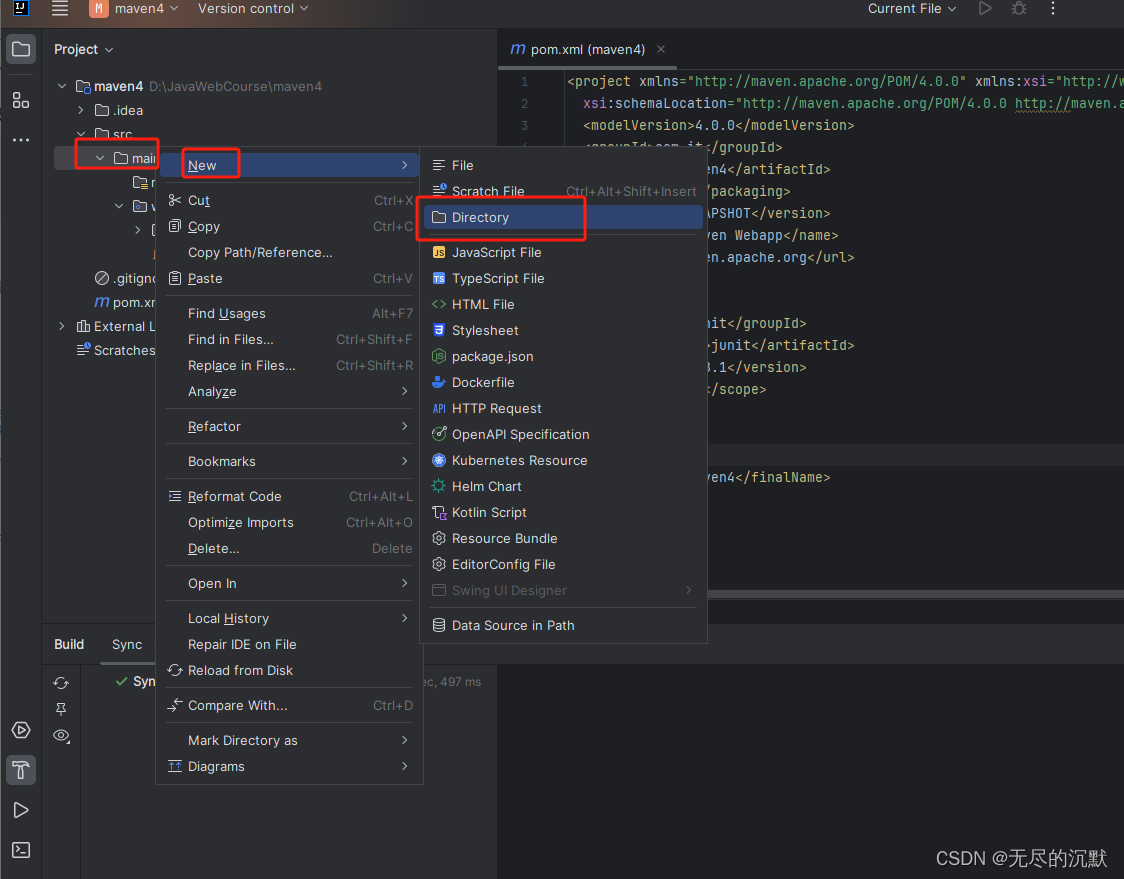Create an EditorConfig File
Screen dimensions: 1124x879
coord(561,564)
